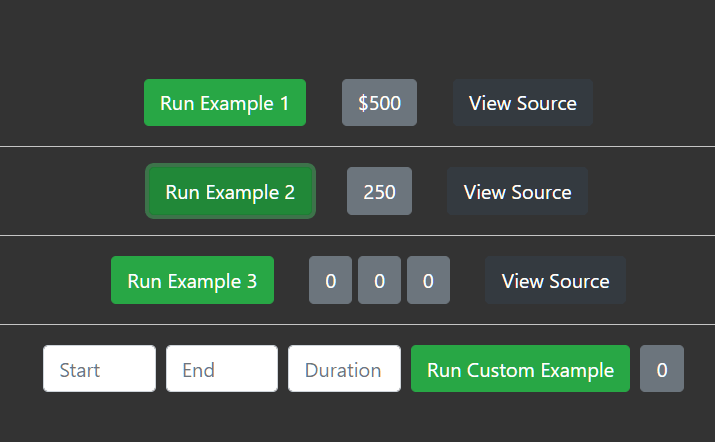Click the third 0 badge in Example 3
The width and height of the screenshot is (715, 442).
click(428, 281)
